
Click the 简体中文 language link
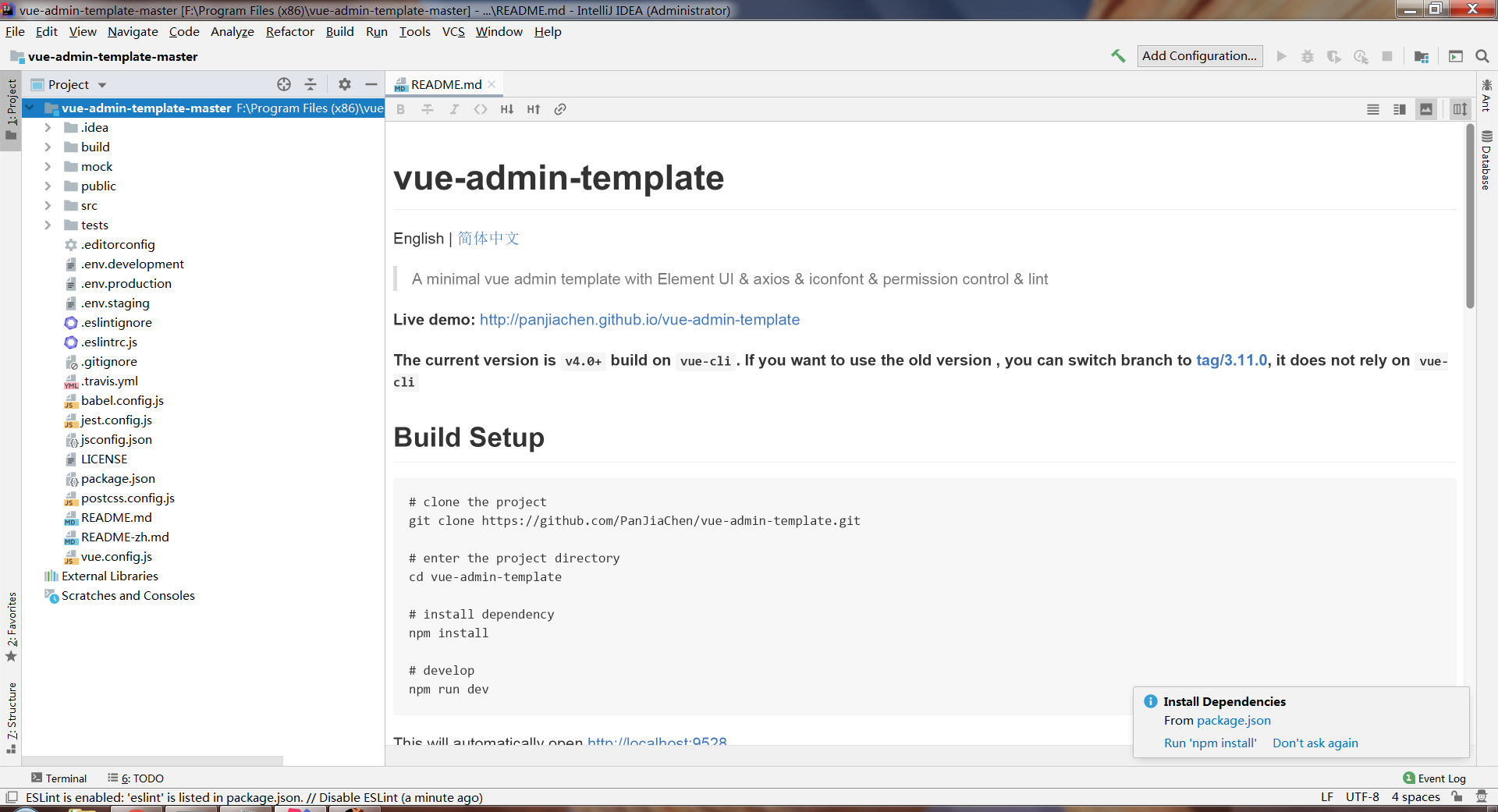[488, 239]
